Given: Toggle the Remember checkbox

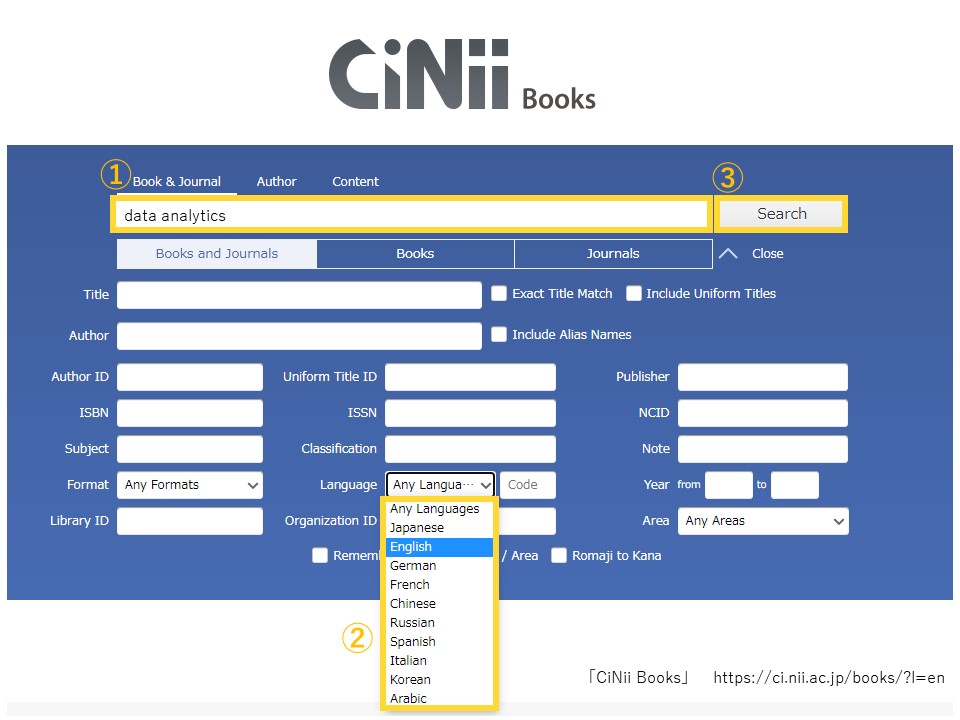Looking at the screenshot, I should tap(320, 555).
